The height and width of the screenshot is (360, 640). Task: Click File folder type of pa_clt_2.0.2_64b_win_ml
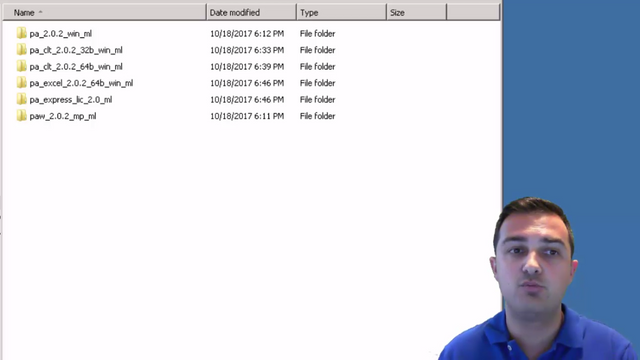point(318,67)
